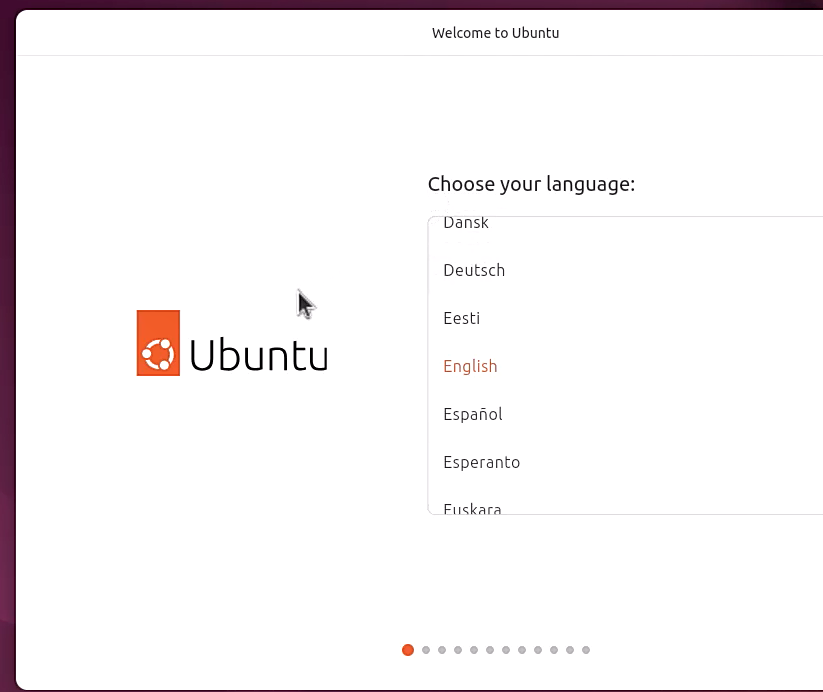
Task: Click the fourth page indicator dot
Action: pyautogui.click(x=457, y=650)
